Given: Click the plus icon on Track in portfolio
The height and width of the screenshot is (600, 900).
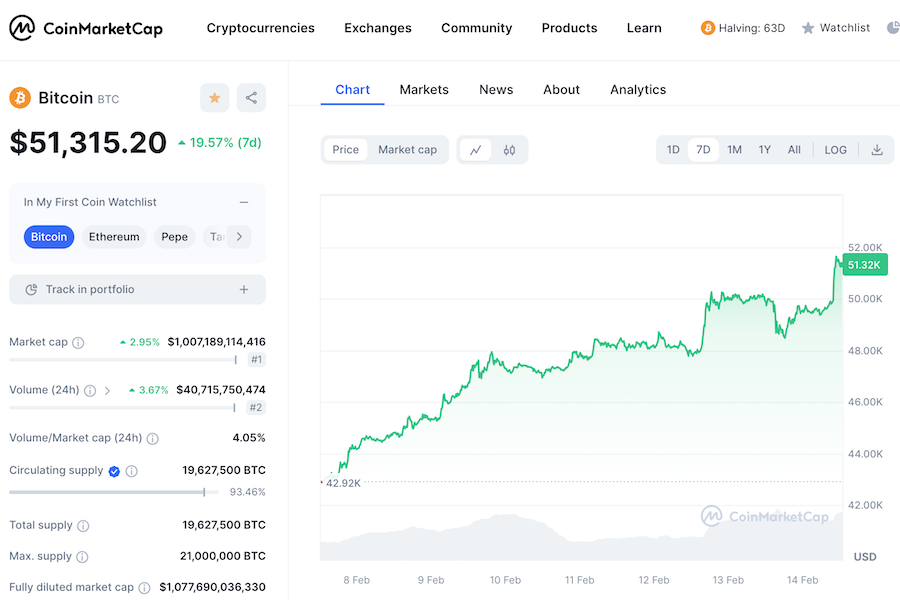Looking at the screenshot, I should pos(244,289).
